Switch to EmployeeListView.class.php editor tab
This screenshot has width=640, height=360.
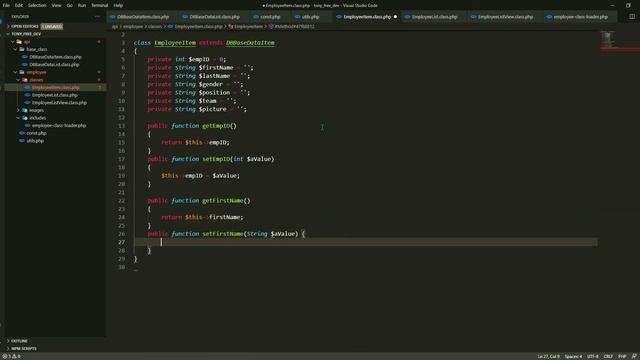505,17
